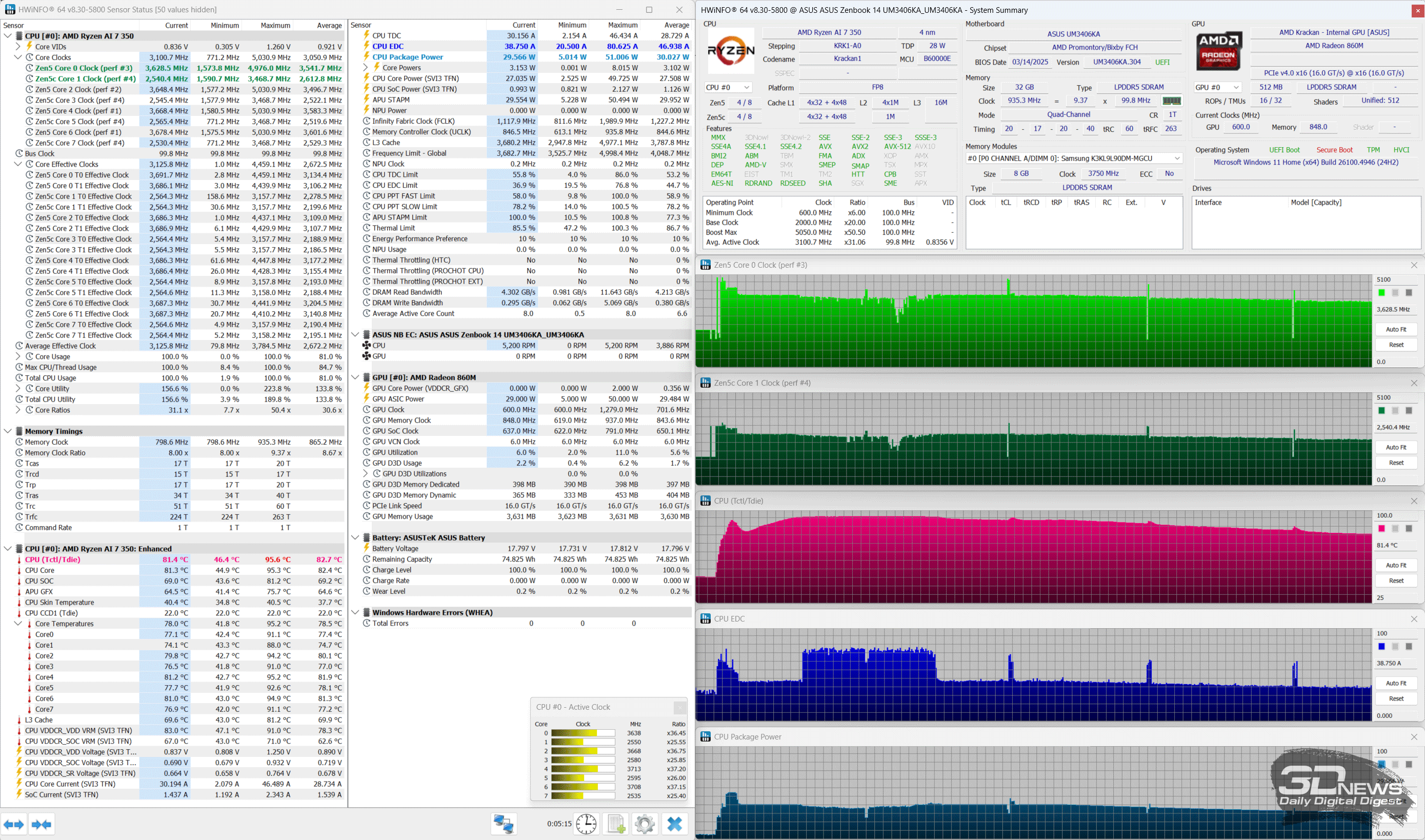Expand the Core Usage tree node
The image size is (1425, 840).
point(18,356)
